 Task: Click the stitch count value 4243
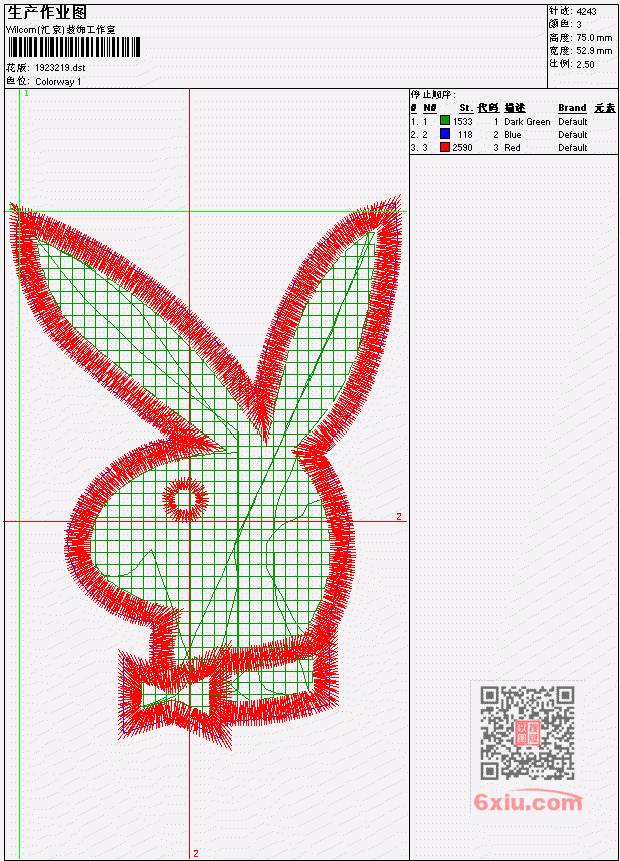[587, 12]
